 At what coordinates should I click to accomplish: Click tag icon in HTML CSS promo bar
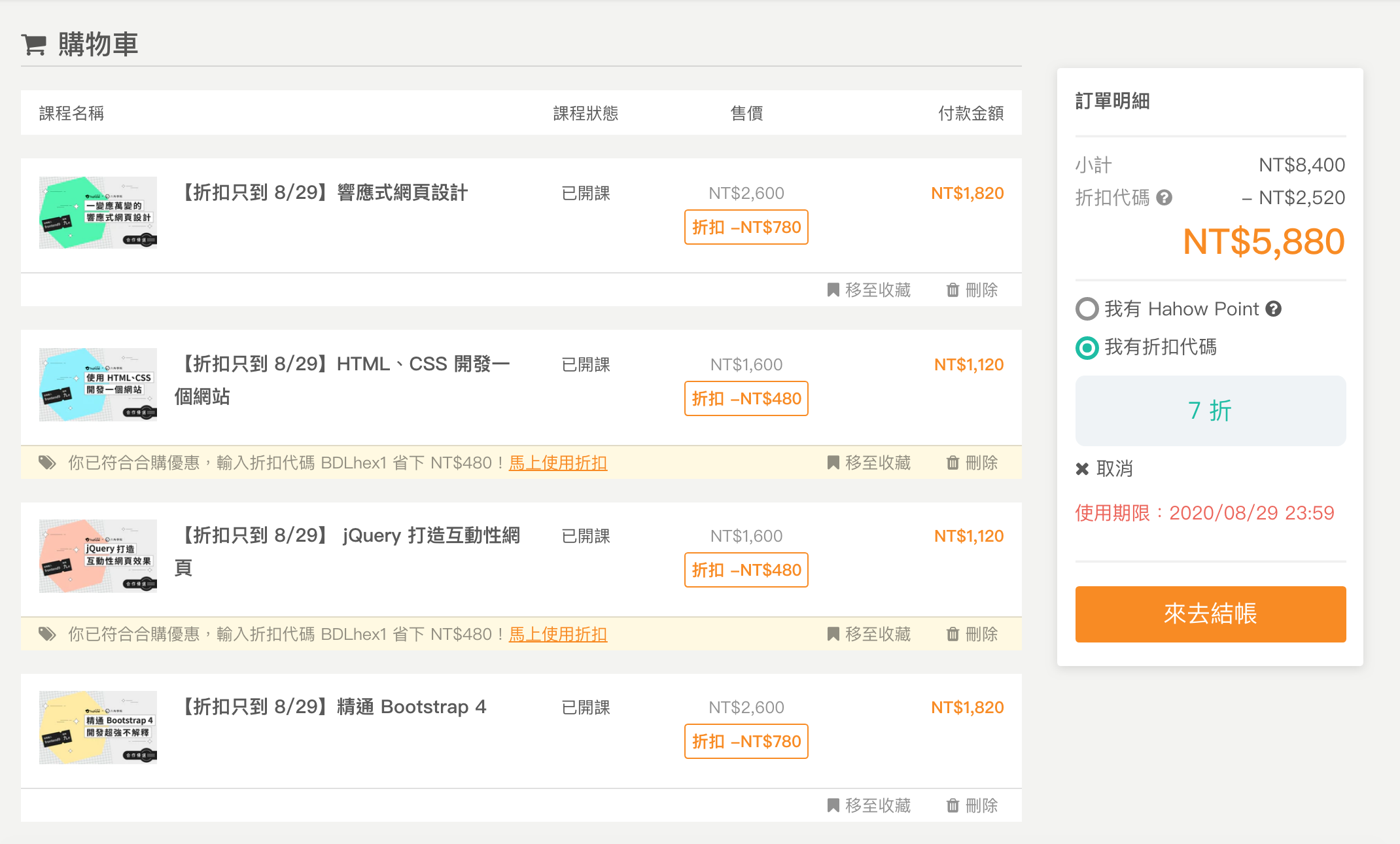click(47, 463)
